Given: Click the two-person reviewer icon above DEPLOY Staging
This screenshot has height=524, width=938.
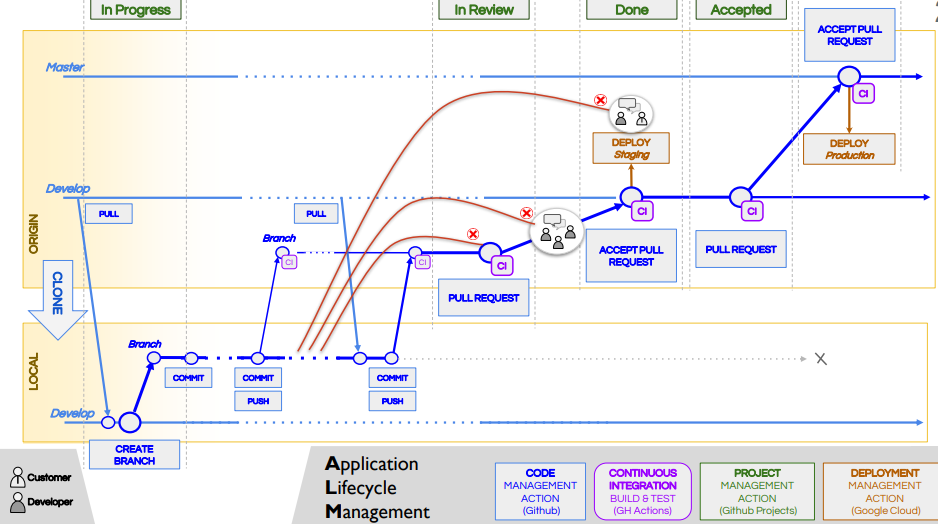Looking at the screenshot, I should (631, 113).
